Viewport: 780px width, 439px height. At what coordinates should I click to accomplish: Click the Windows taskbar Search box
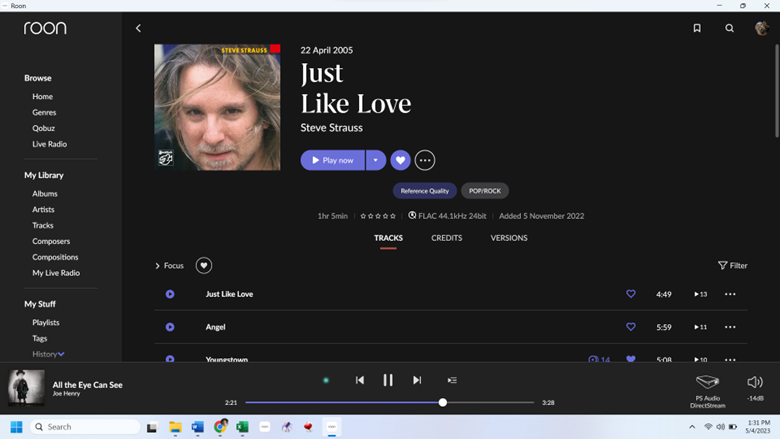click(85, 427)
